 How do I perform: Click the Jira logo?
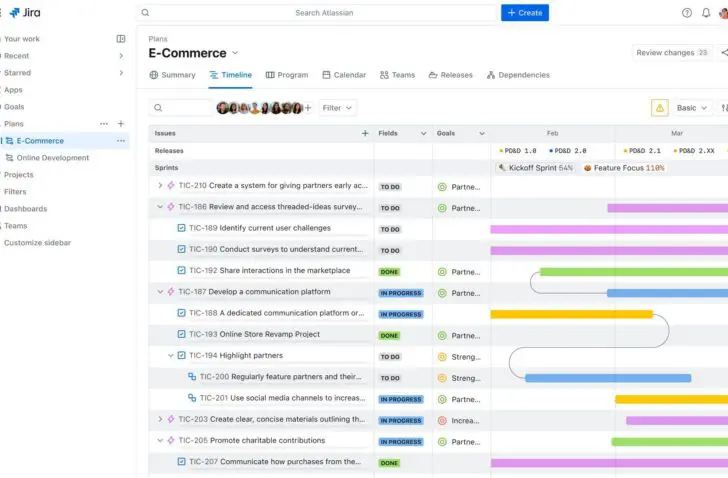pyautogui.click(x=25, y=13)
